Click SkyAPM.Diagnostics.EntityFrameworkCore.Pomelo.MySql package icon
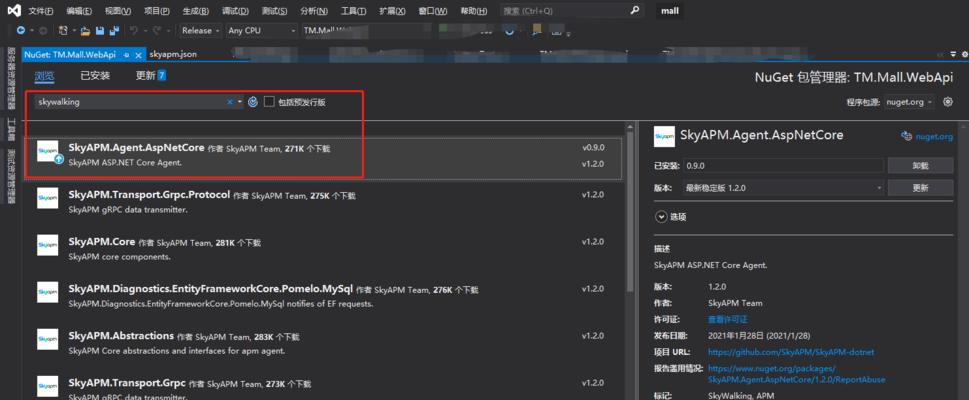Screen dimensions: 969x400 click(48, 292)
